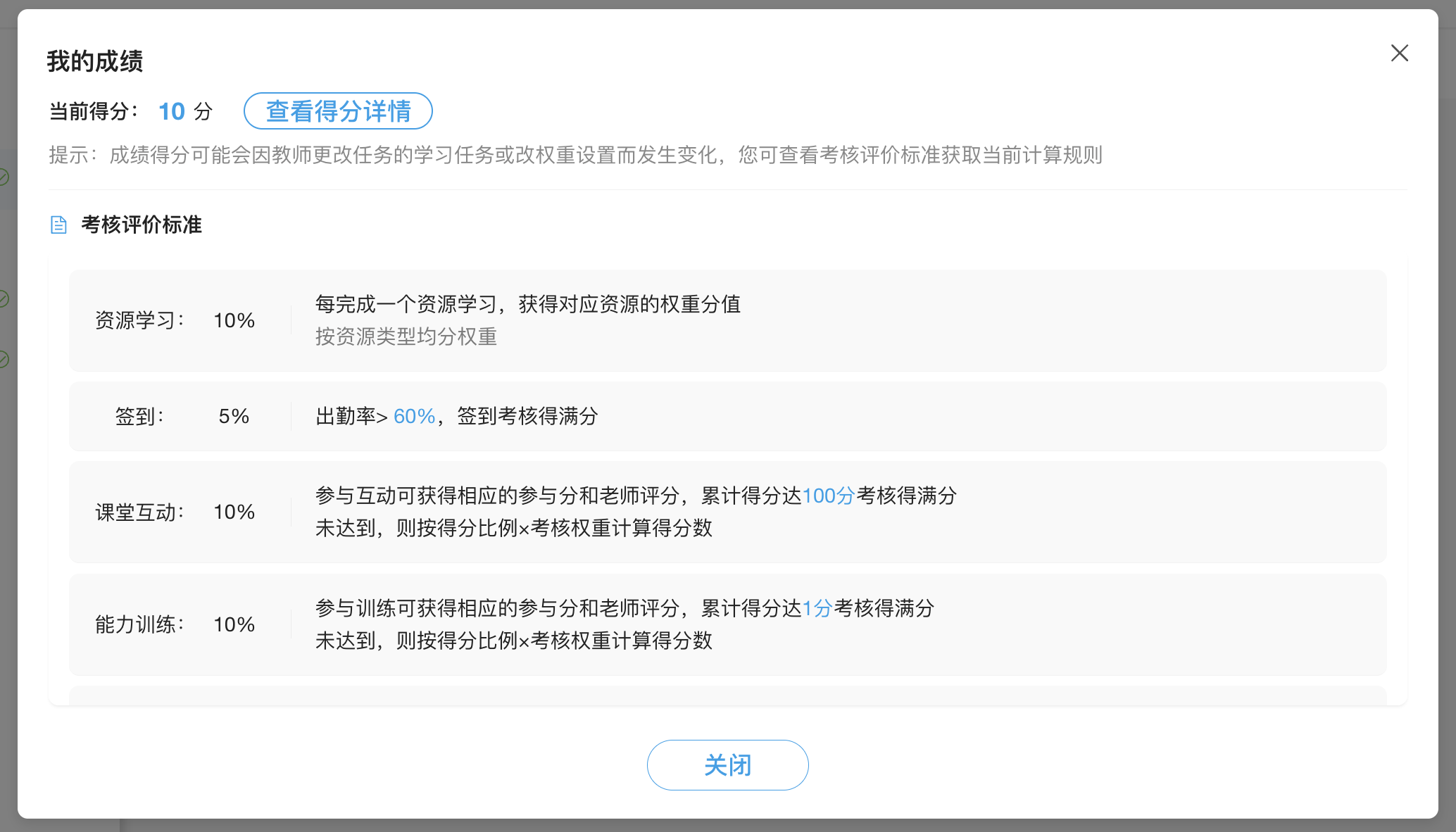Click the document icon beside 考核评价标准
Image resolution: width=1456 pixels, height=832 pixels.
point(59,225)
